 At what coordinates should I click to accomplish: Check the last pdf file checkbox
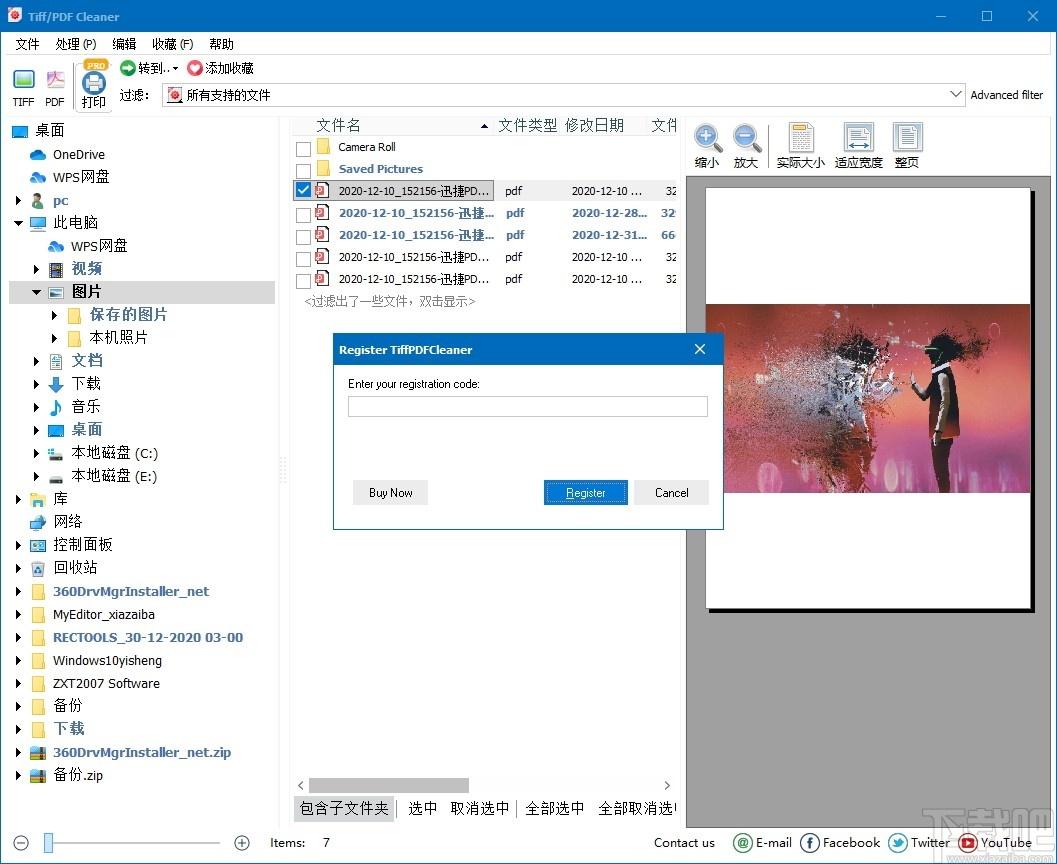click(x=303, y=280)
